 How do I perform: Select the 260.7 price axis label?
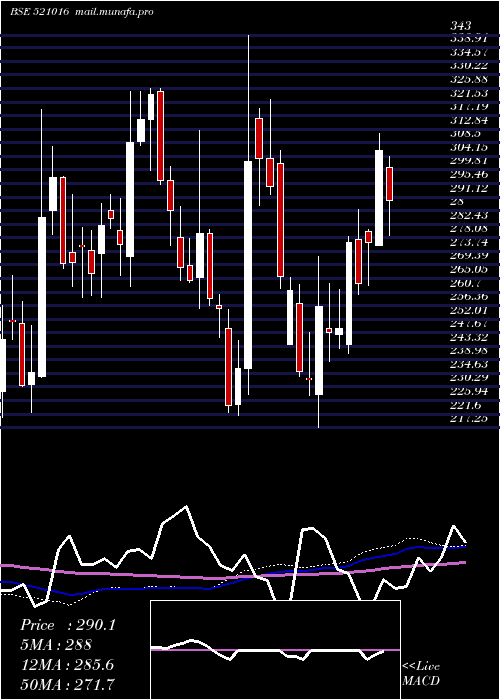465,283
